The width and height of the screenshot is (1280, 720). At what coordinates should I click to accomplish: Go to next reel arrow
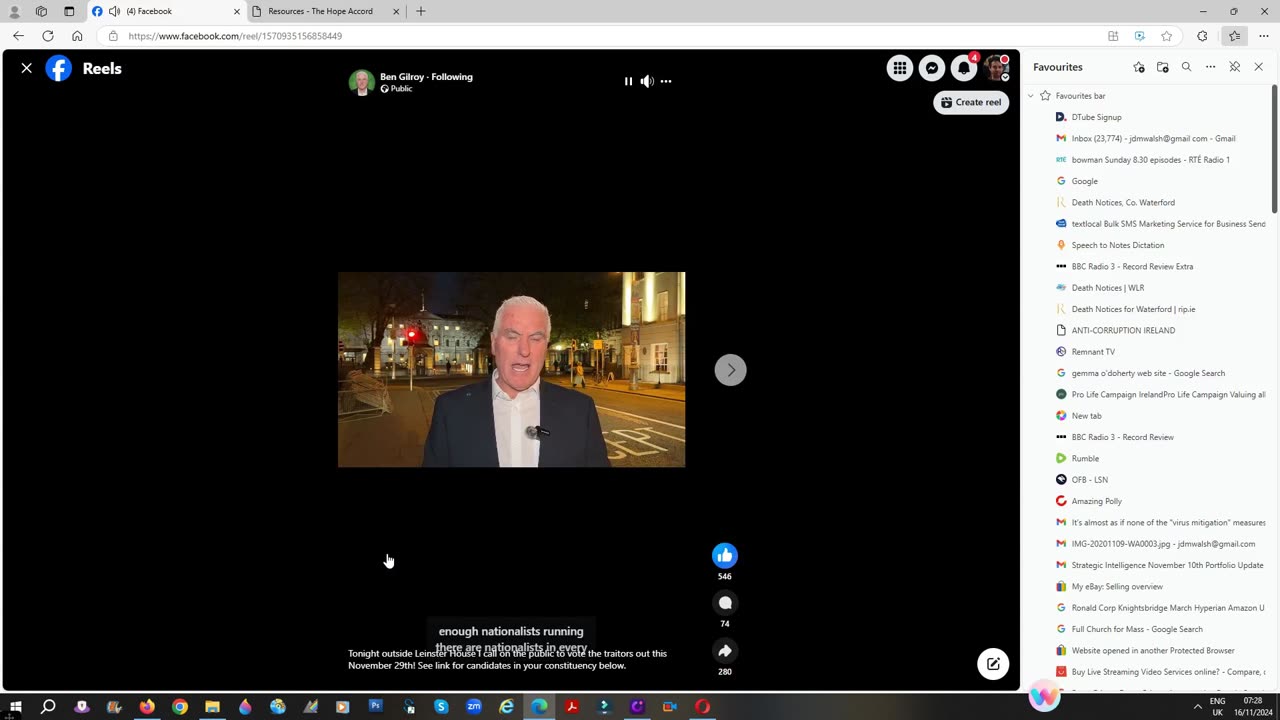click(x=730, y=370)
